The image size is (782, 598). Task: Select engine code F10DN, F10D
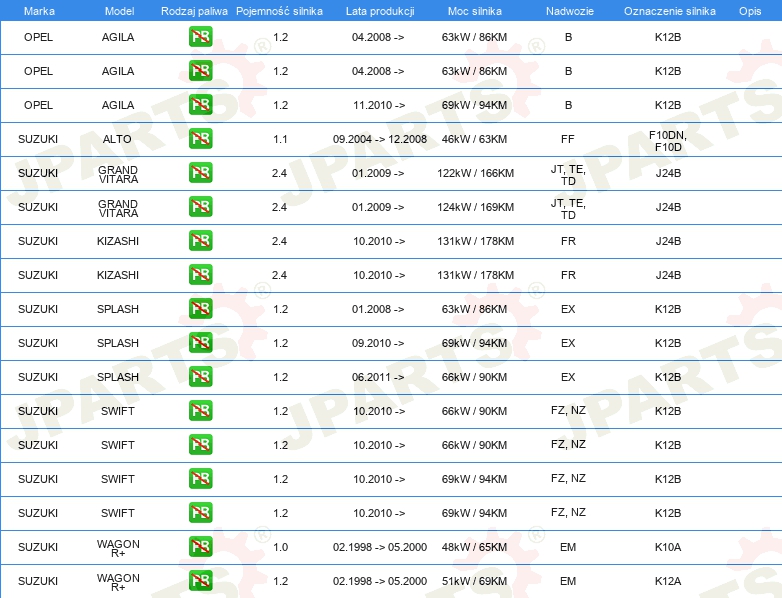(x=668, y=141)
